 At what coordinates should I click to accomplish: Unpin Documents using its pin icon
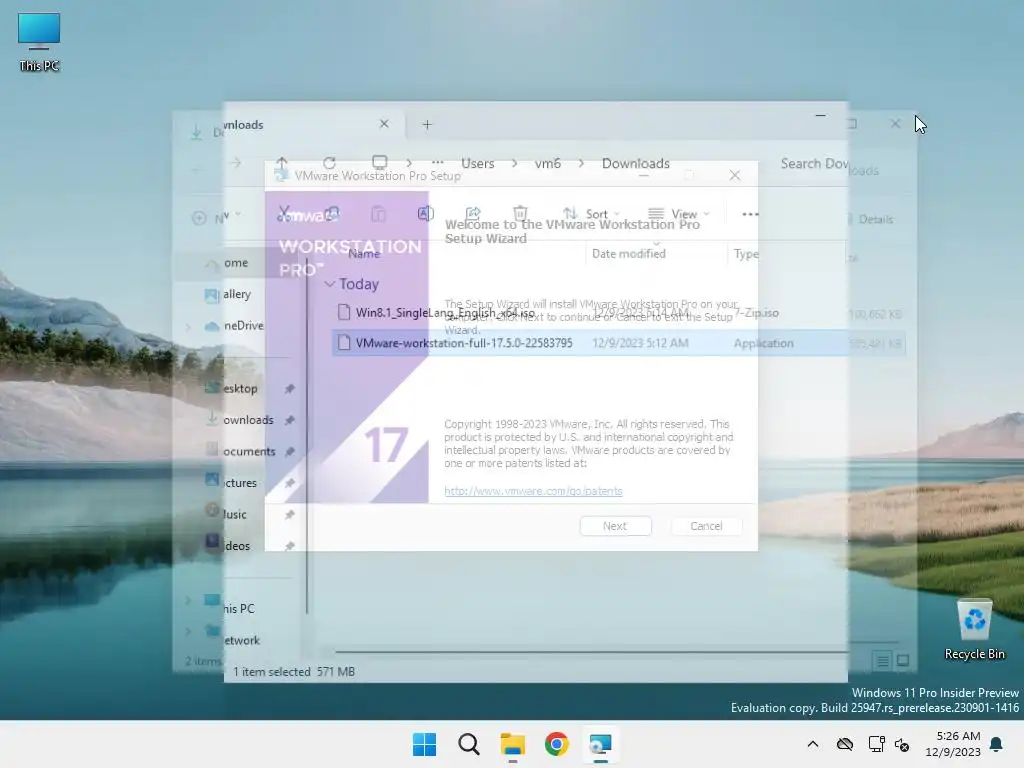coord(289,451)
